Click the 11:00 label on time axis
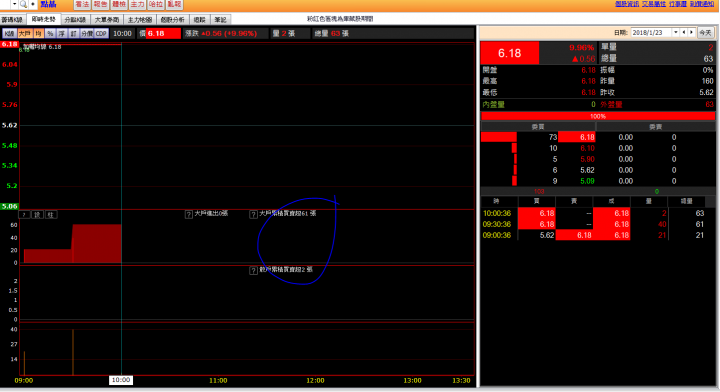 click(x=218, y=381)
